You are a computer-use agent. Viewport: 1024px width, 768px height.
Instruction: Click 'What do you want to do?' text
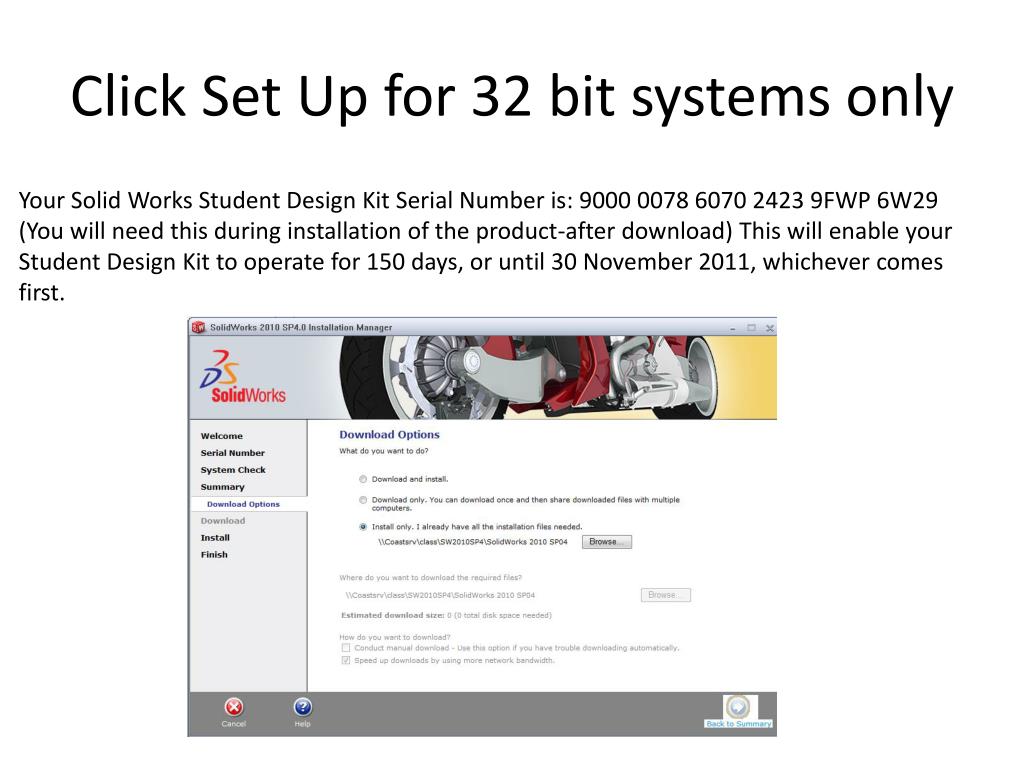383,451
